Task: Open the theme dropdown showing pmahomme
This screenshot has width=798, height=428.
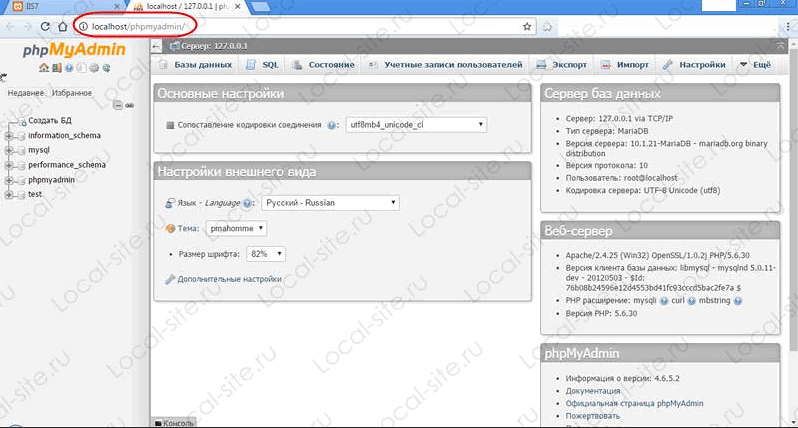Action: tap(236, 229)
